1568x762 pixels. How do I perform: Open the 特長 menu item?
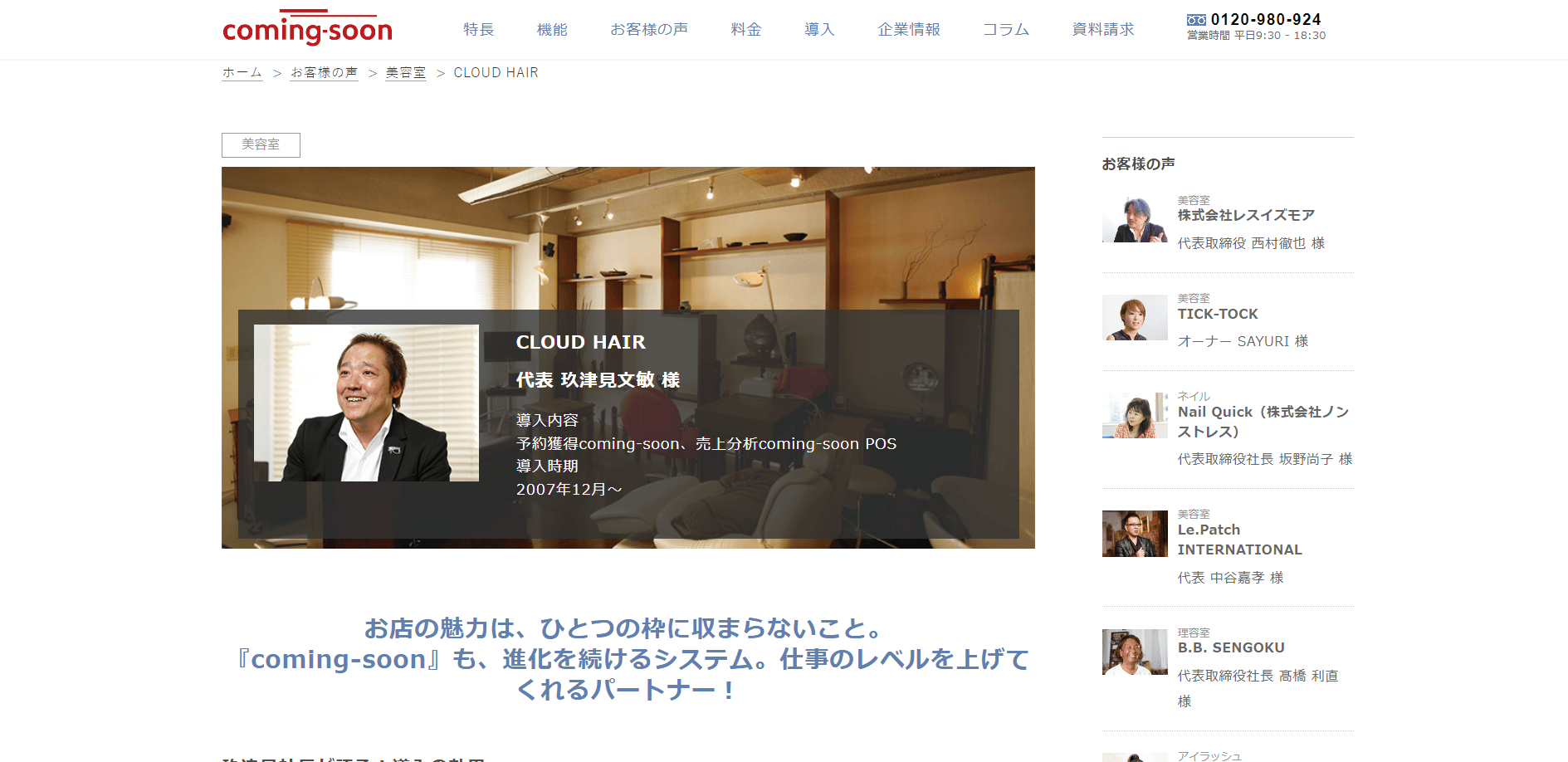[x=479, y=29]
